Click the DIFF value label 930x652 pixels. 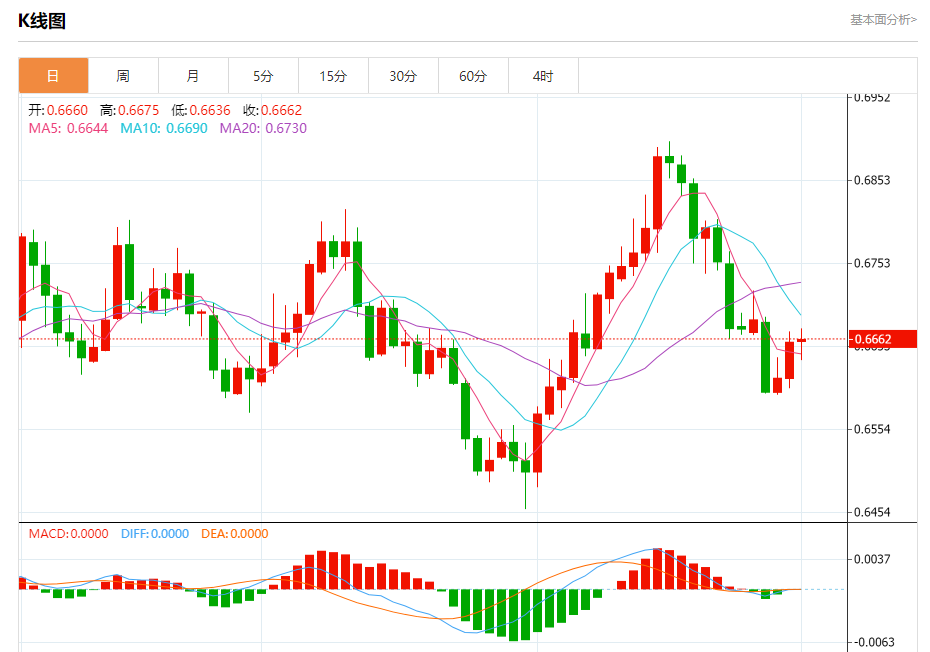154,534
